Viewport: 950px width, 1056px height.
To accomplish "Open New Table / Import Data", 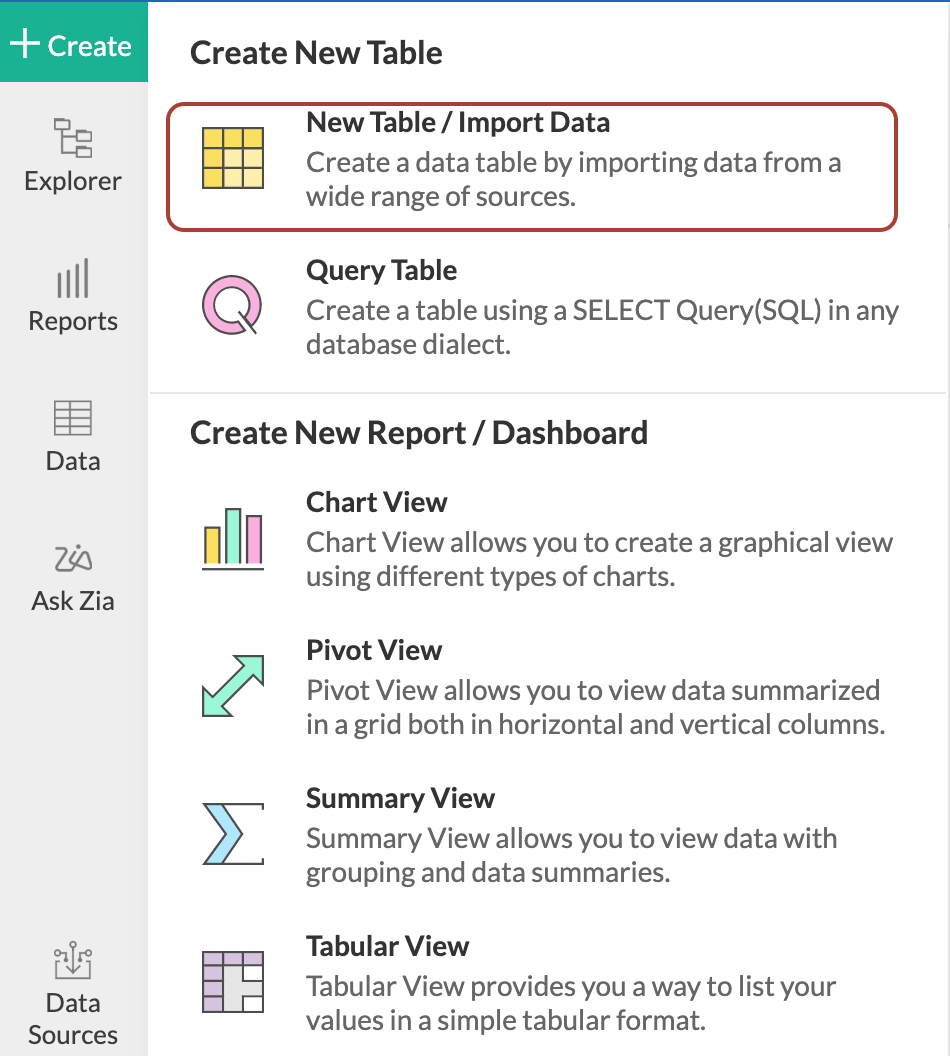I will [458, 122].
